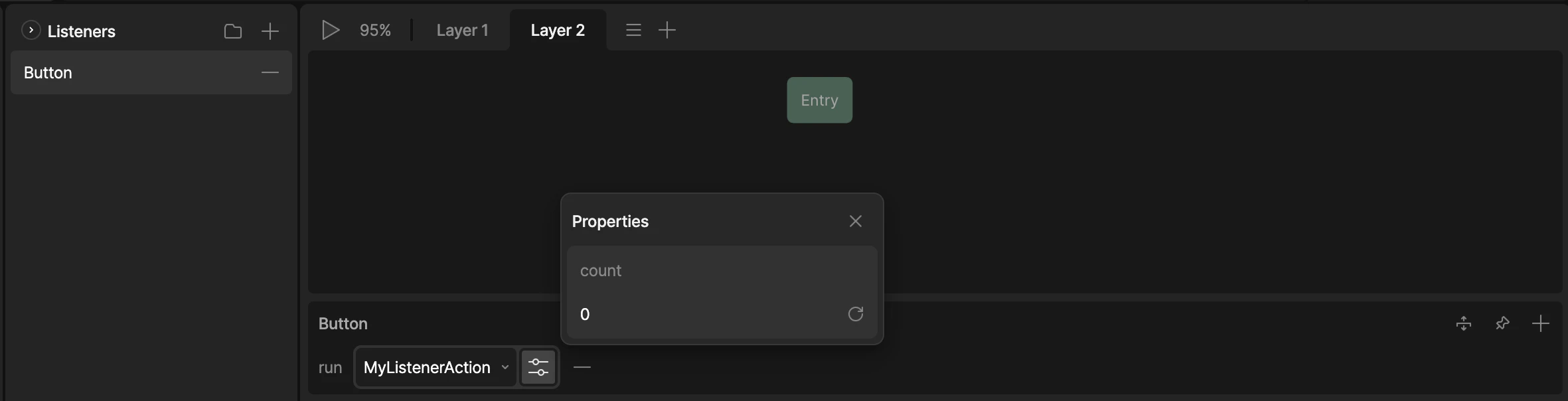
Task: Open the folder icon in the Listeners panel
Action: pyautogui.click(x=233, y=31)
